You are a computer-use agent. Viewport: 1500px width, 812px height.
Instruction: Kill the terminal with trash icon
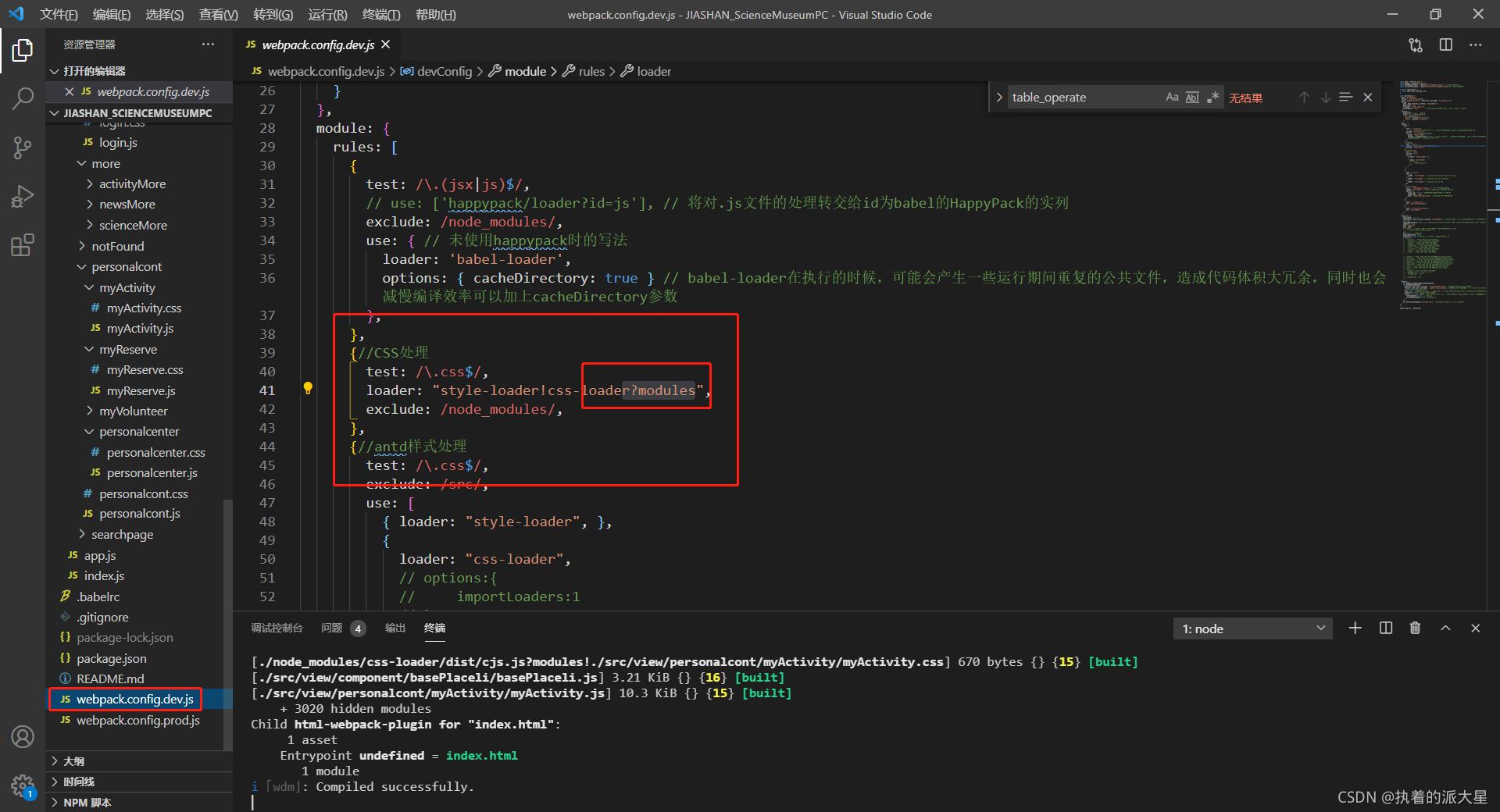click(1415, 629)
